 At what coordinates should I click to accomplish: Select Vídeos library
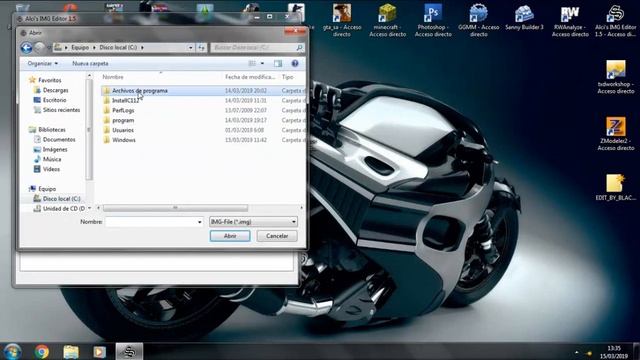coord(51,169)
